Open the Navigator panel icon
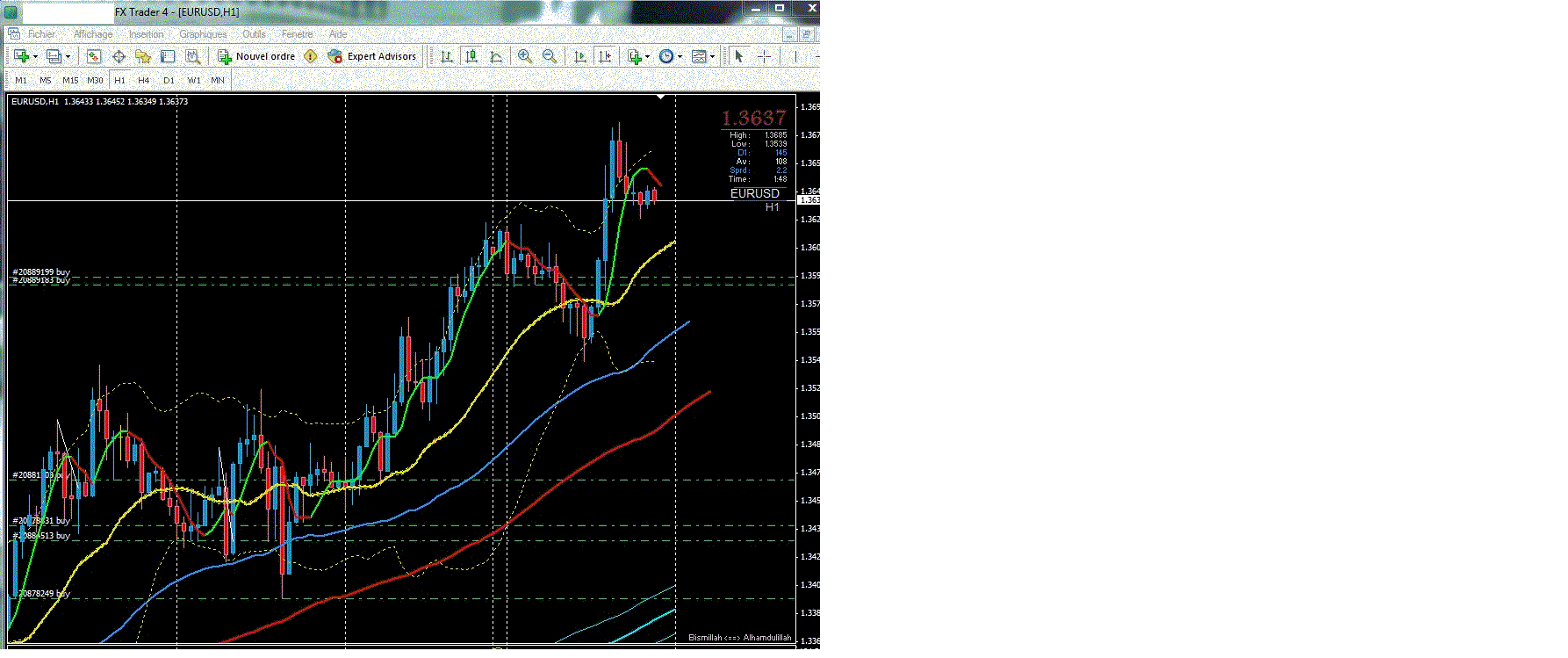1568x658 pixels. [x=143, y=56]
